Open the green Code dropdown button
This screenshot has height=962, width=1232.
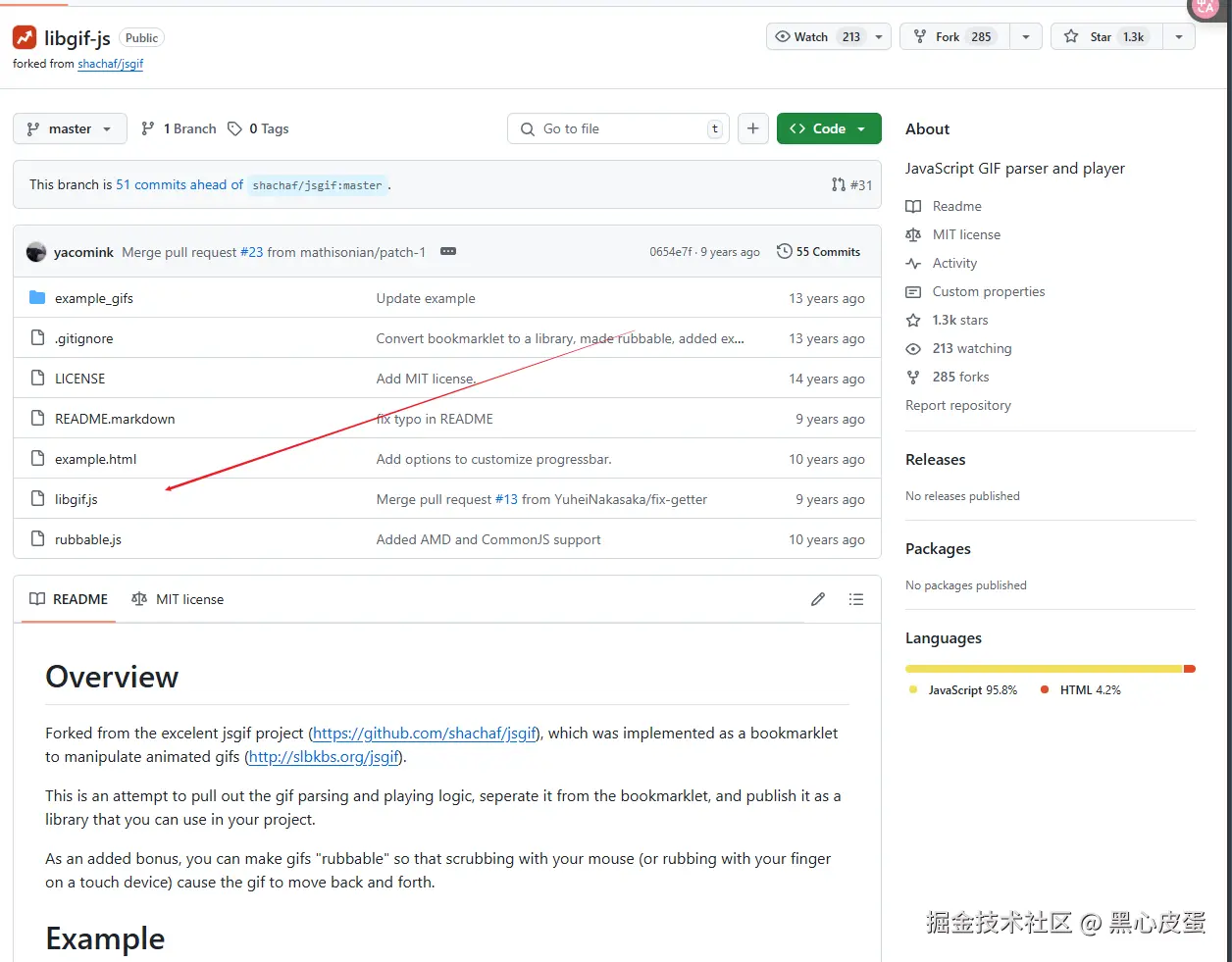click(829, 128)
